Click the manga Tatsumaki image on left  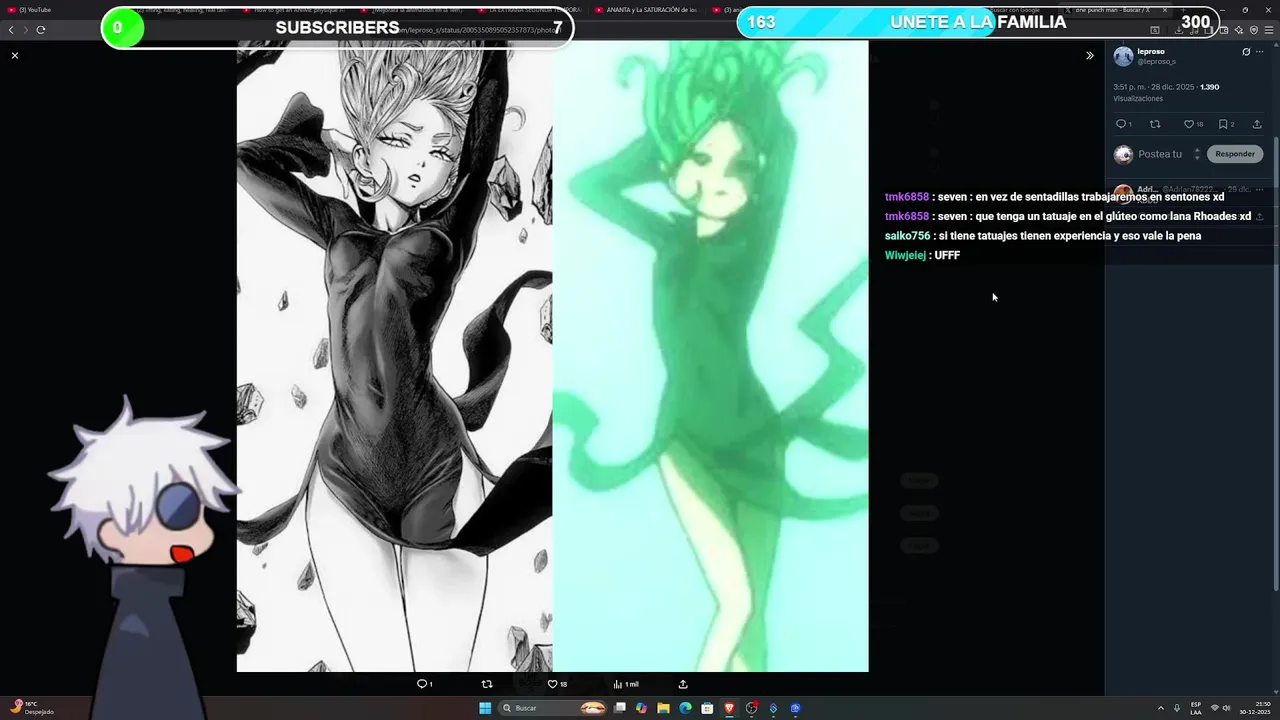coord(394,357)
